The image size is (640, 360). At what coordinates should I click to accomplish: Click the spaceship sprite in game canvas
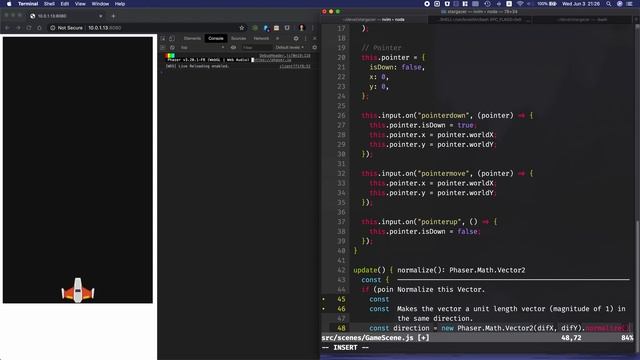click(x=78, y=290)
